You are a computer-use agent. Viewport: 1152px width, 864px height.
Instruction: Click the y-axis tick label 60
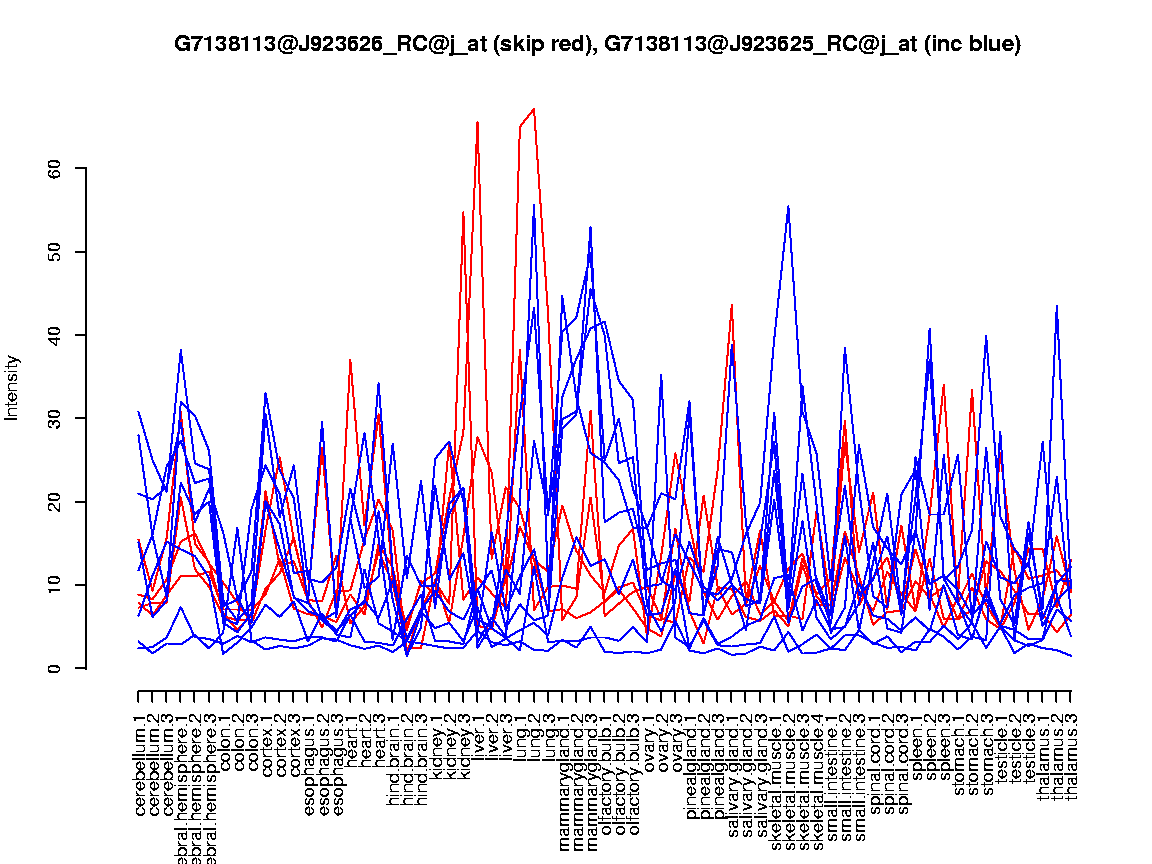54,168
